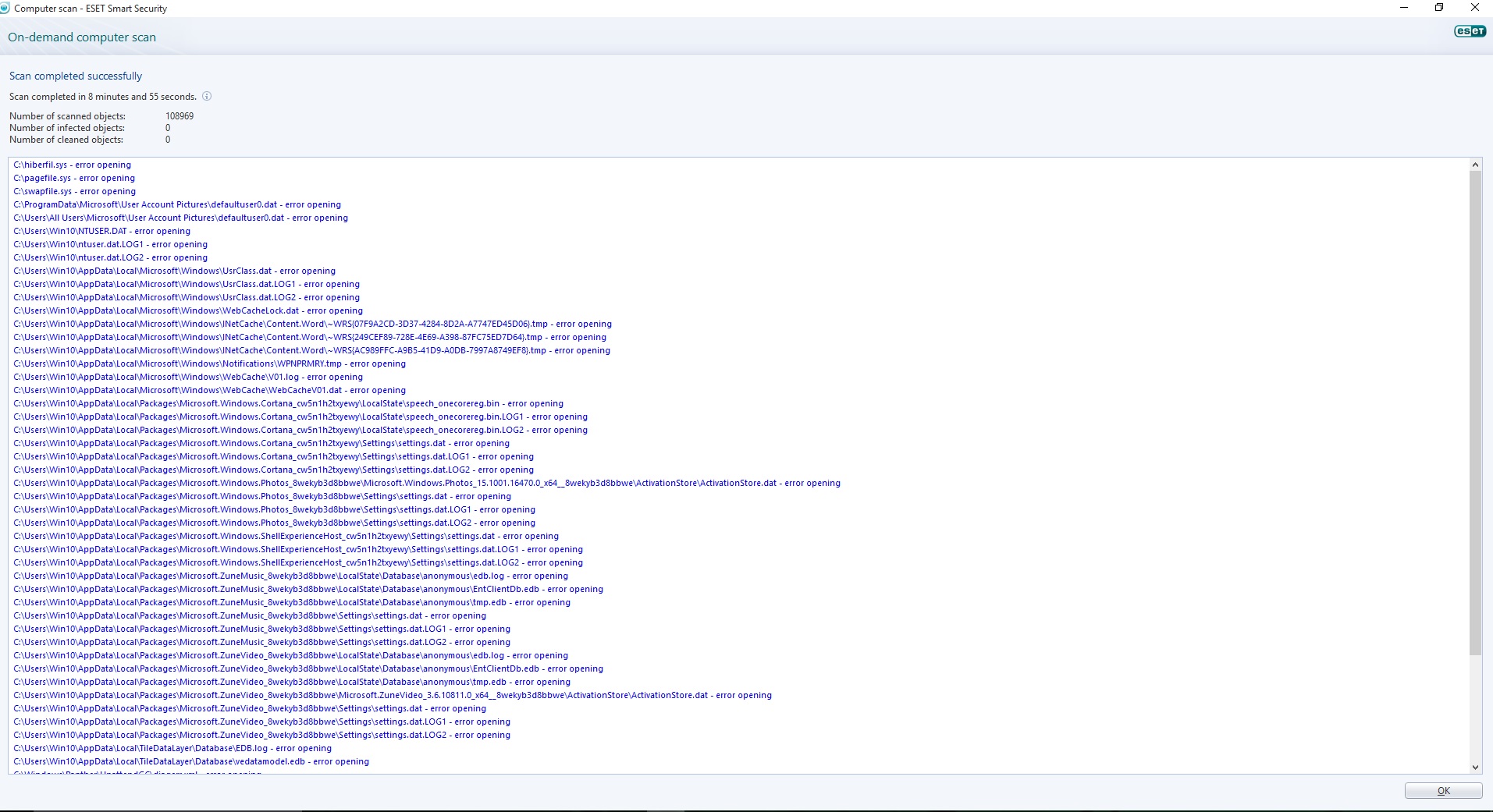The width and height of the screenshot is (1493, 812).
Task: Click the ESET logo in the header
Action: pos(1470,31)
